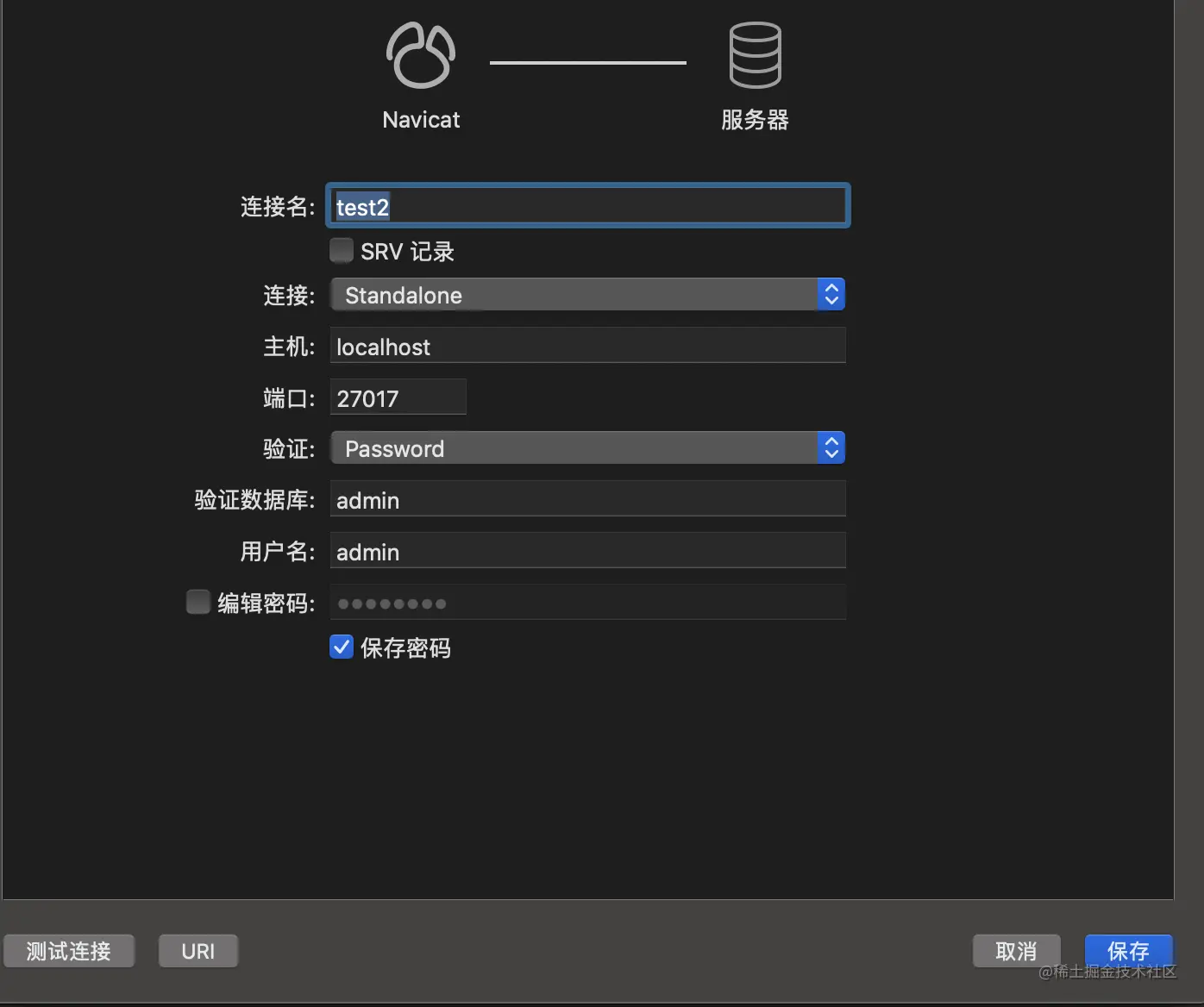The image size is (1204, 1007).
Task: Click the 服务器 label text
Action: coord(756,120)
